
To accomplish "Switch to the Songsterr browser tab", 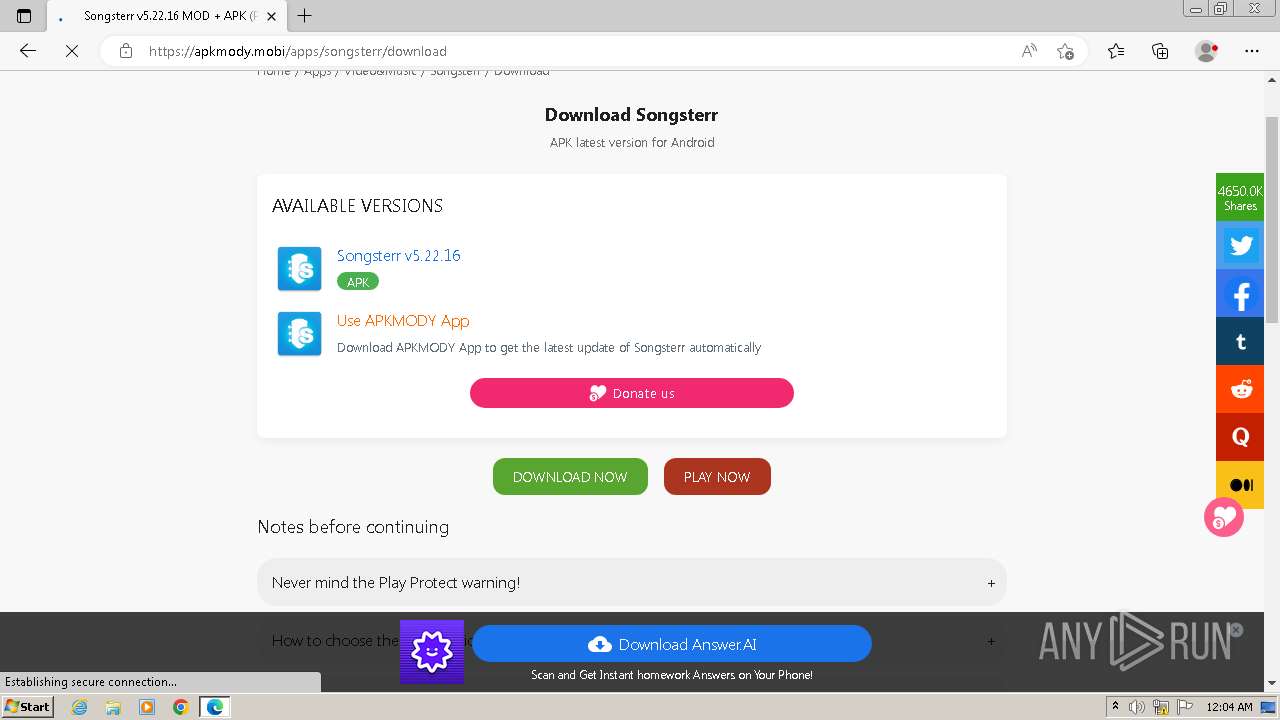I will 166,16.
